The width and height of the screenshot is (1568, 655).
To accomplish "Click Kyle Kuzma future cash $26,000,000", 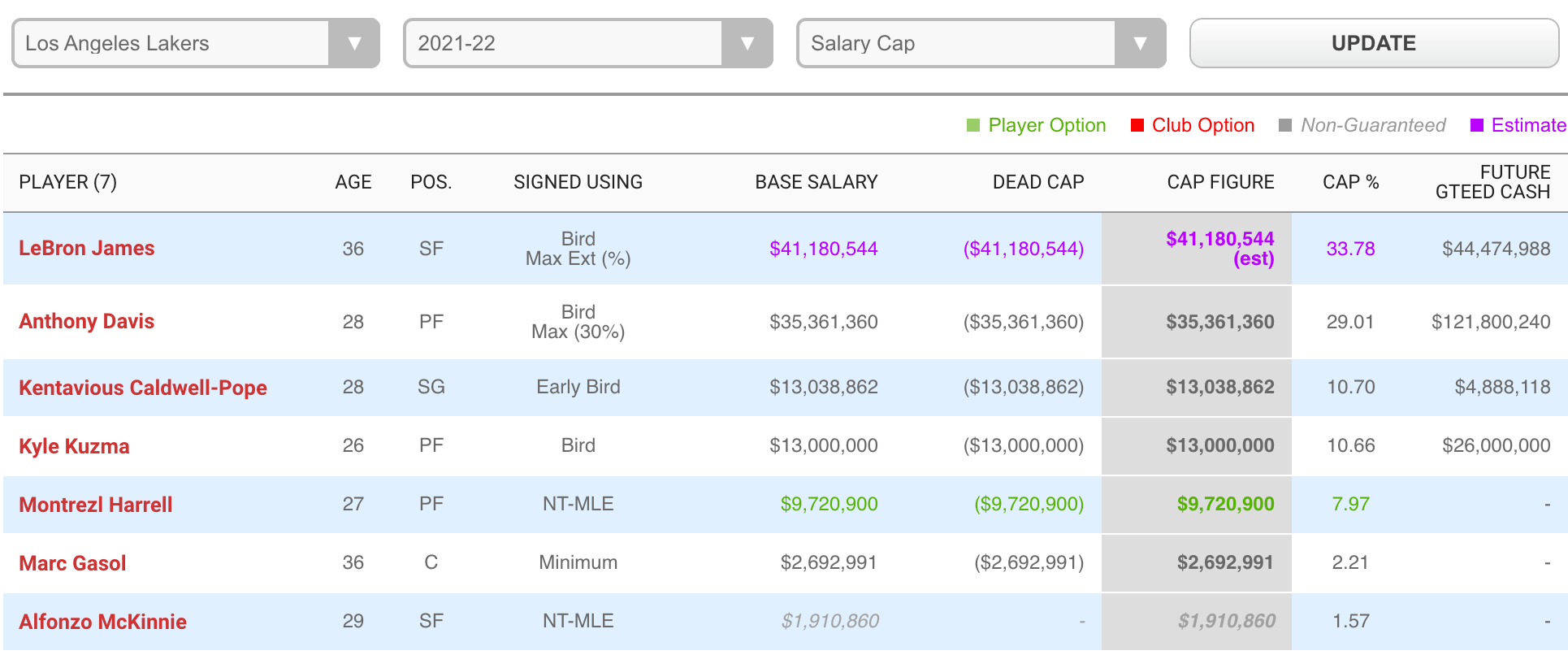I will click(x=1497, y=445).
